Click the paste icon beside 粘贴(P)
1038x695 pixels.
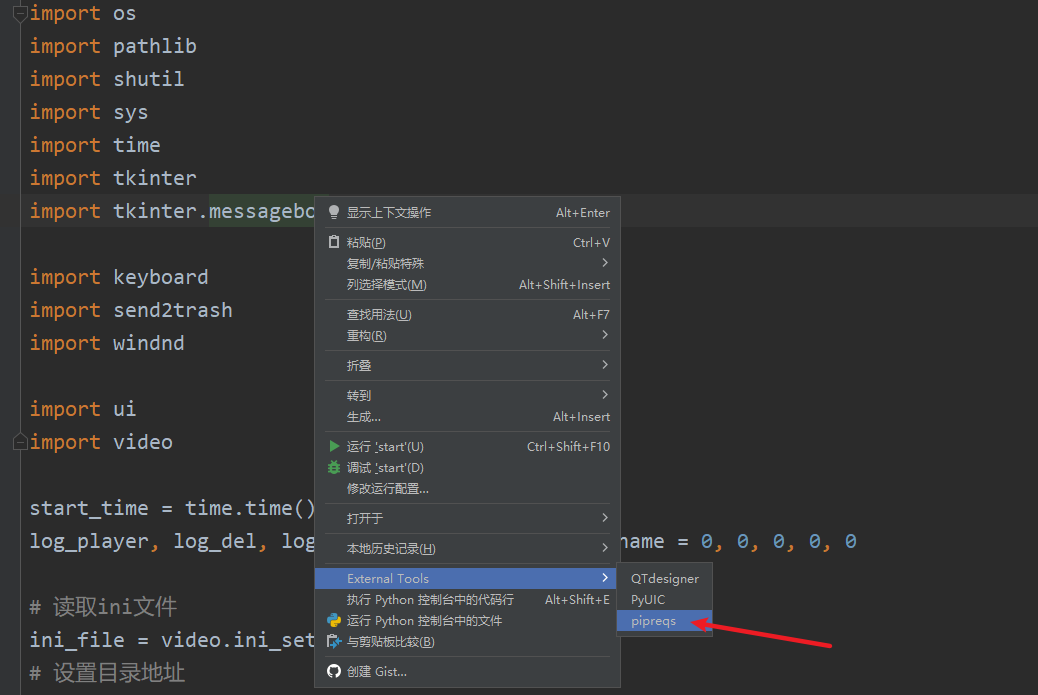pyautogui.click(x=333, y=242)
